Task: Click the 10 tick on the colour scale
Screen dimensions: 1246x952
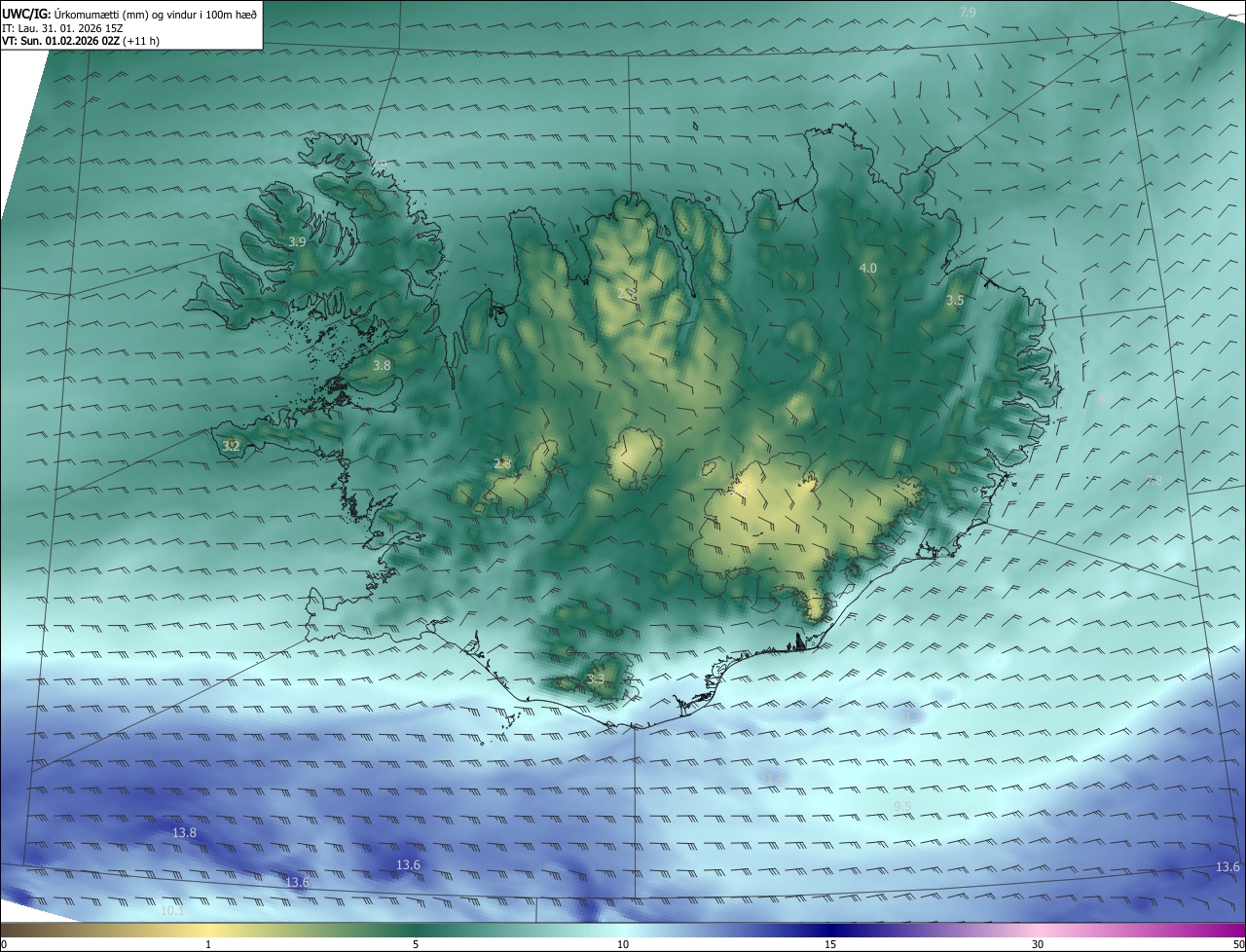Action: point(623,944)
